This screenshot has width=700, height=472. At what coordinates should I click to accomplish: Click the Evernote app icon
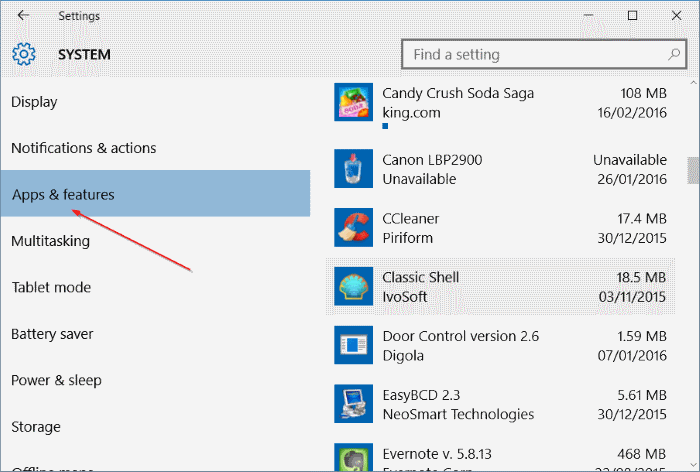(x=354, y=457)
